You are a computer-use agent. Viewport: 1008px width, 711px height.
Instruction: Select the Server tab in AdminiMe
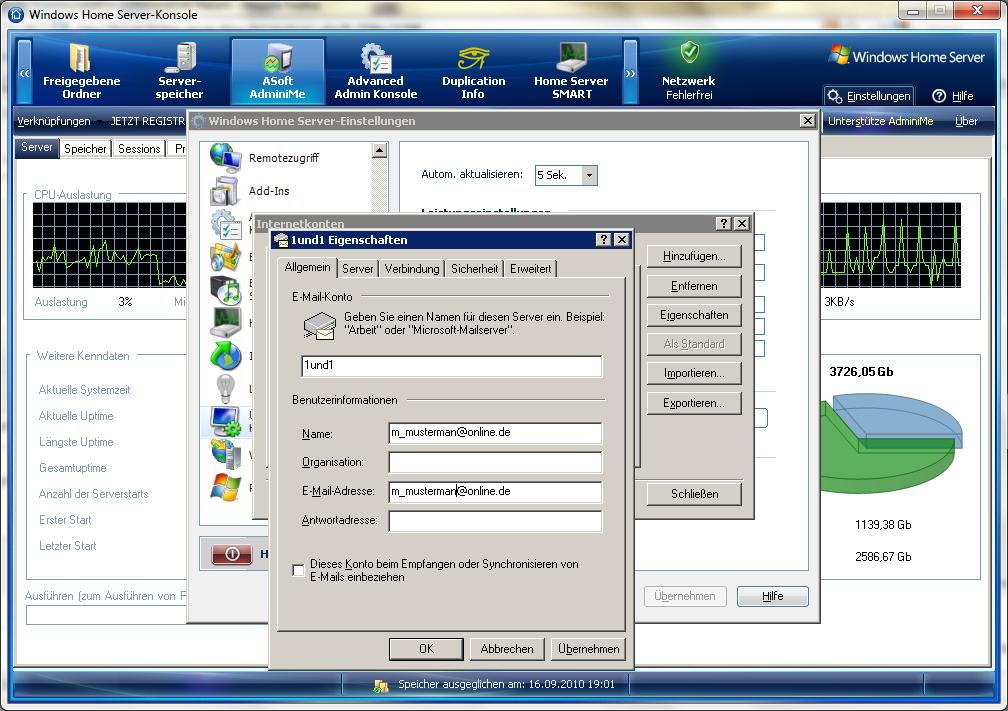coord(37,147)
